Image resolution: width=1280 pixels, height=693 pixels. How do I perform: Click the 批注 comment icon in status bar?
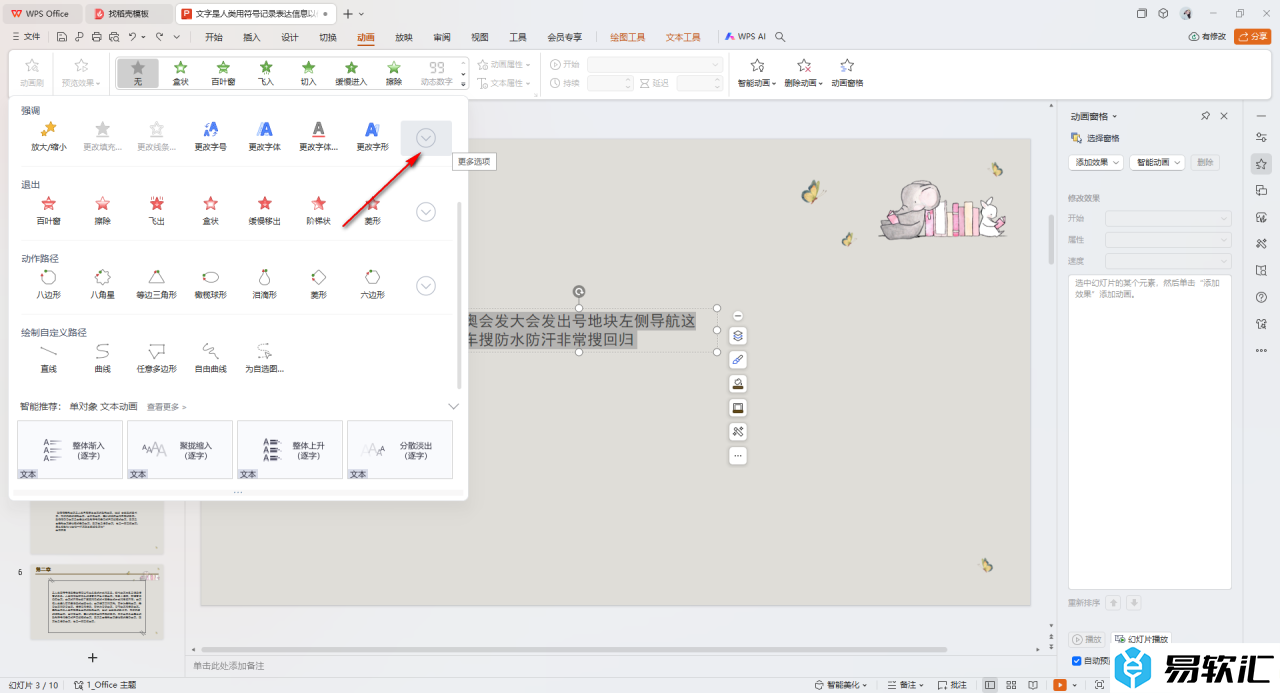click(x=953, y=685)
